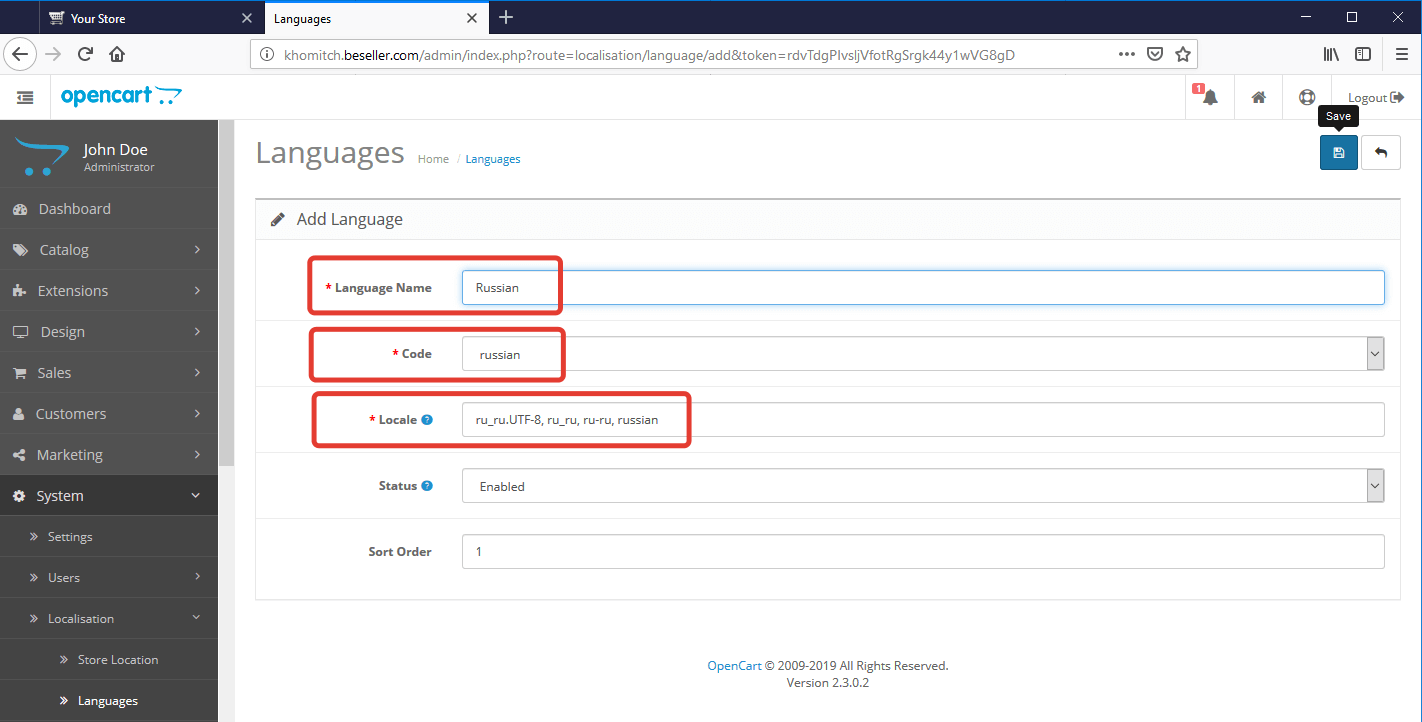The image size is (1422, 722).
Task: Open a new browser tab with the plus icon
Action: tap(506, 17)
